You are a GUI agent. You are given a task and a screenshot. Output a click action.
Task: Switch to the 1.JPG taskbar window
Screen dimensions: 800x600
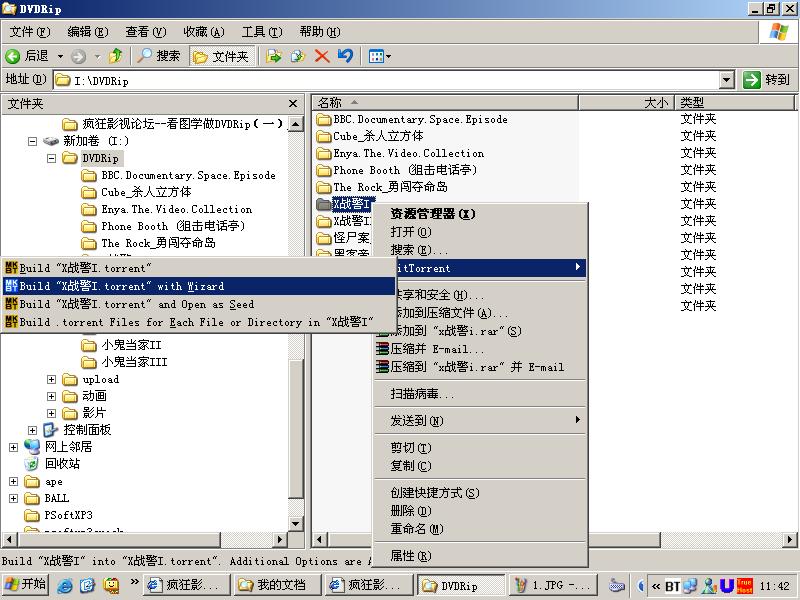[552, 585]
